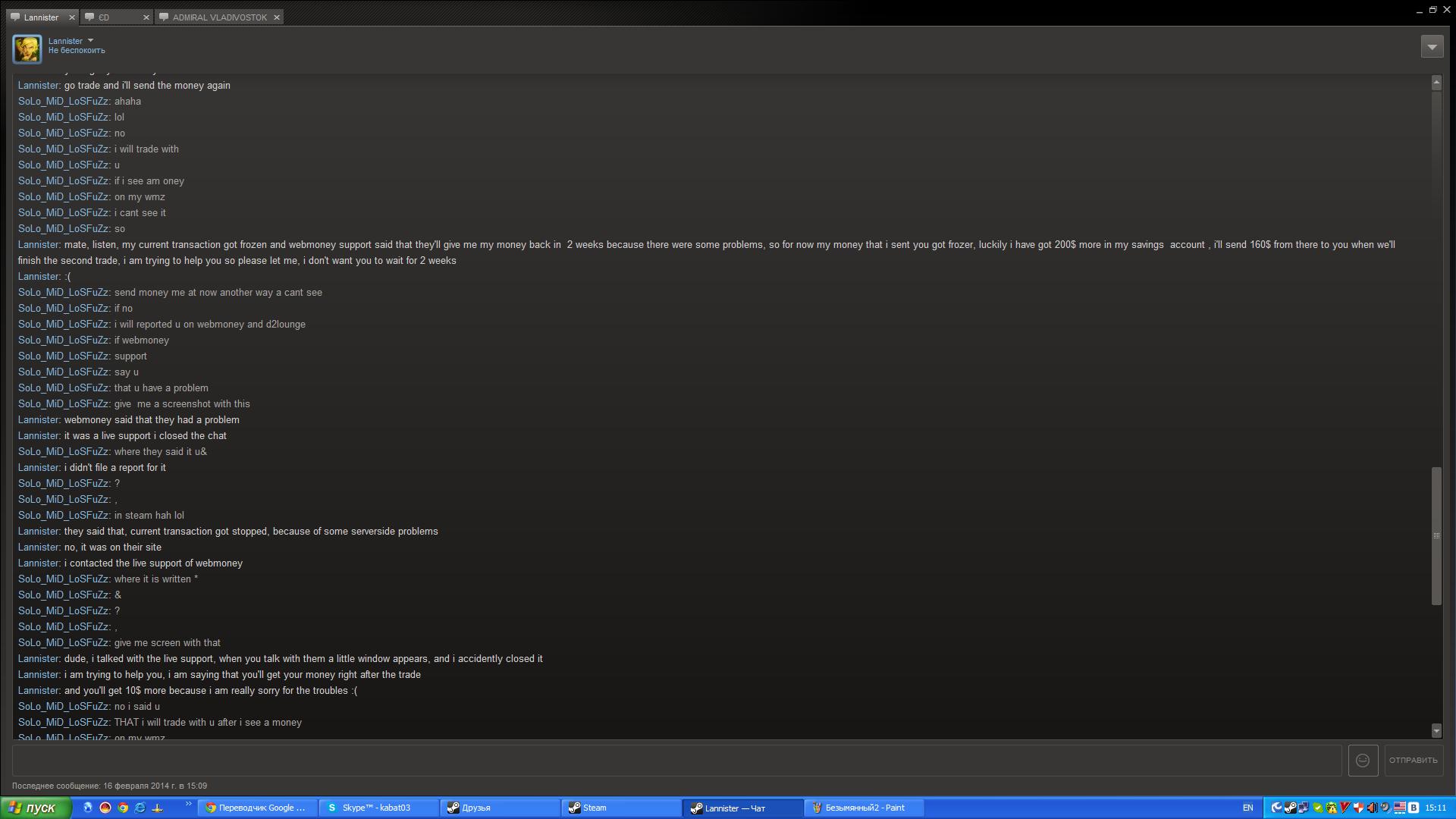
Task: Launch Internet Explorer from quick launch
Action: point(140,808)
